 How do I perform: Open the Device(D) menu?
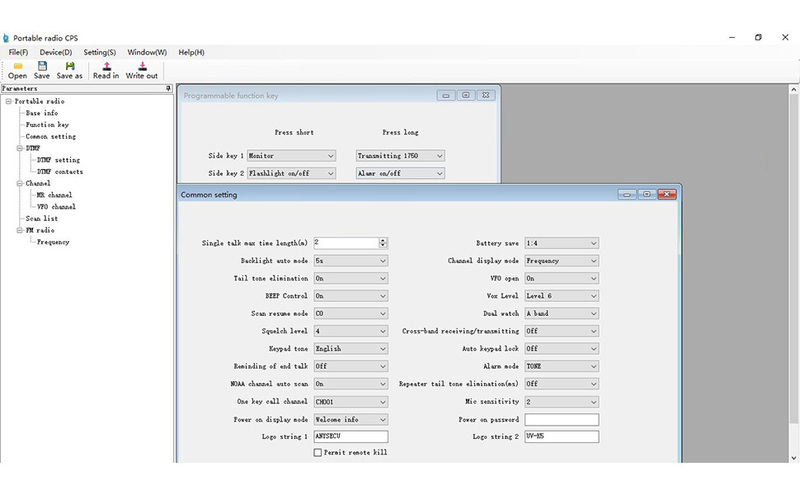[56, 52]
